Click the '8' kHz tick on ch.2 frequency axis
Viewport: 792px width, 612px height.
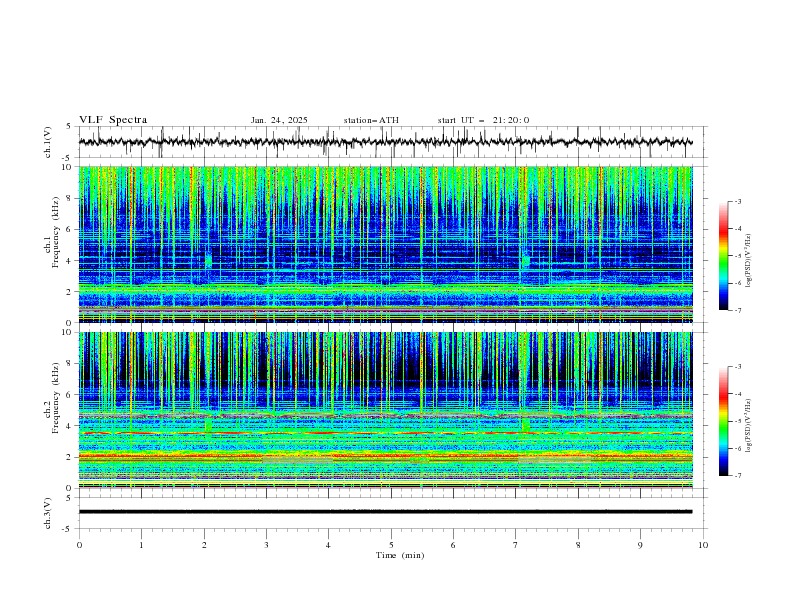70,364
